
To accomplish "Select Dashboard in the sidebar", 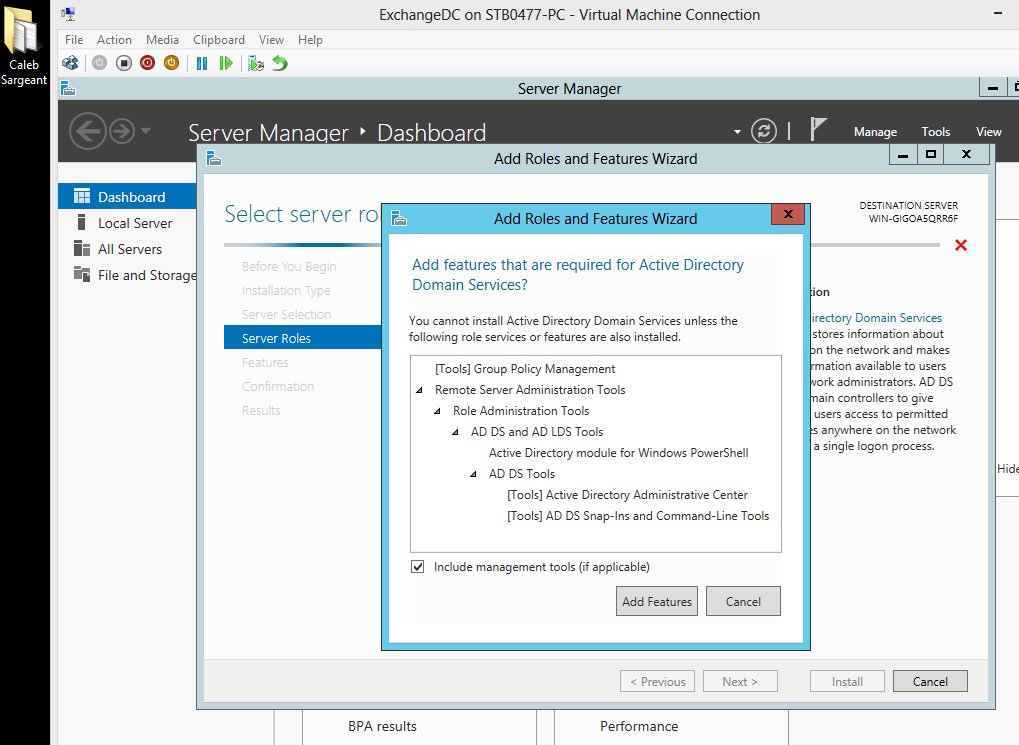I will click(x=127, y=196).
